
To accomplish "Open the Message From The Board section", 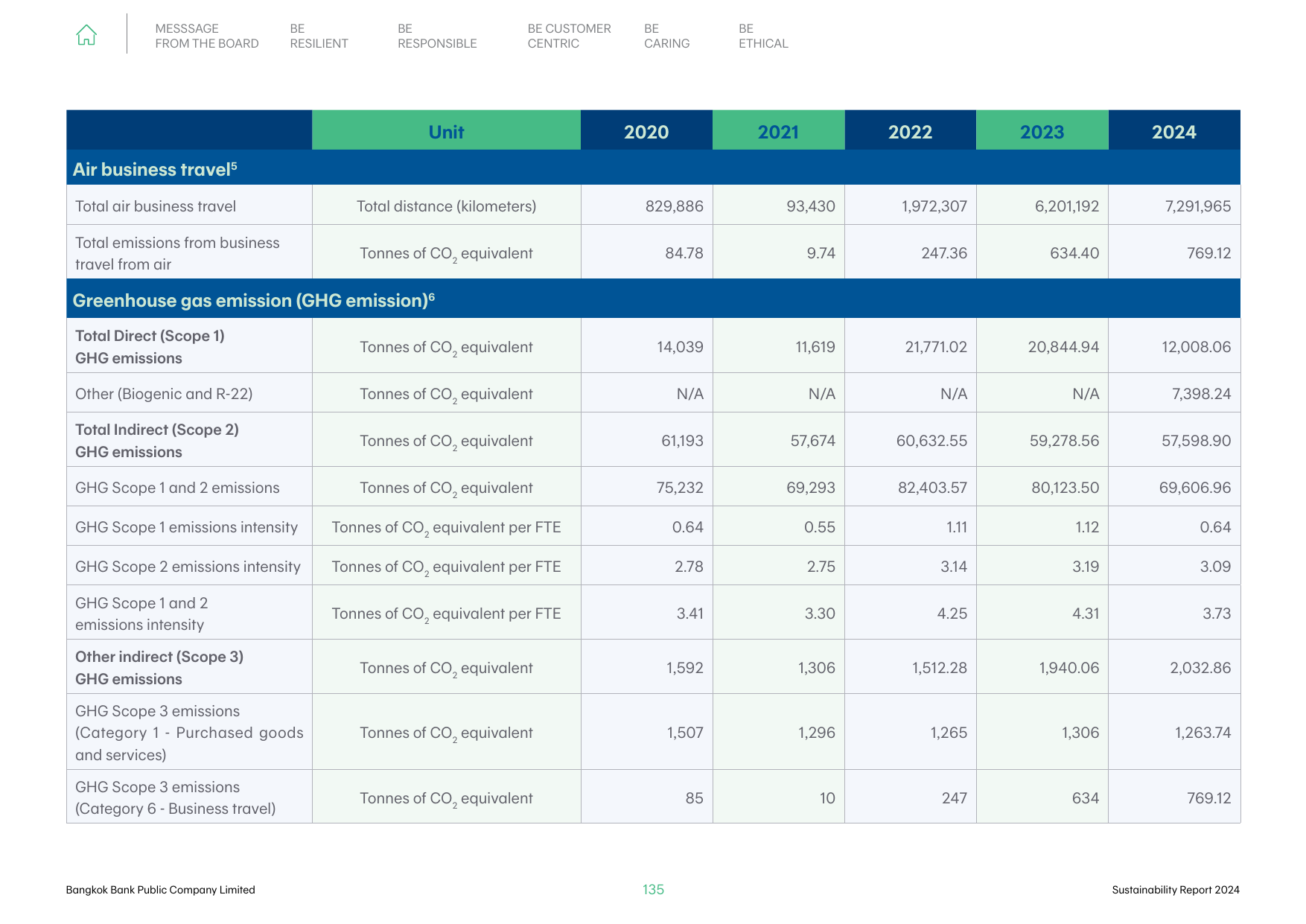I will coord(207,36).
